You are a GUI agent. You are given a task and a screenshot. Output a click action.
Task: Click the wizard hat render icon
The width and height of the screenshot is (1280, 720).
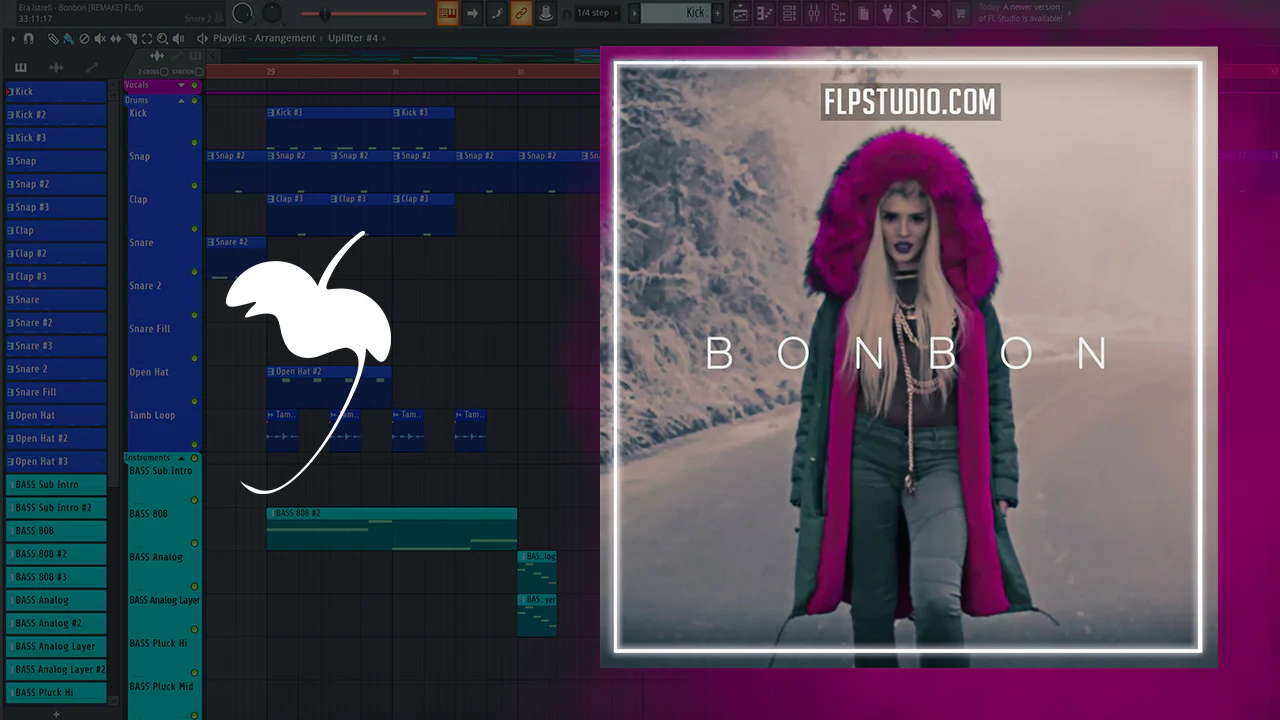pos(545,13)
